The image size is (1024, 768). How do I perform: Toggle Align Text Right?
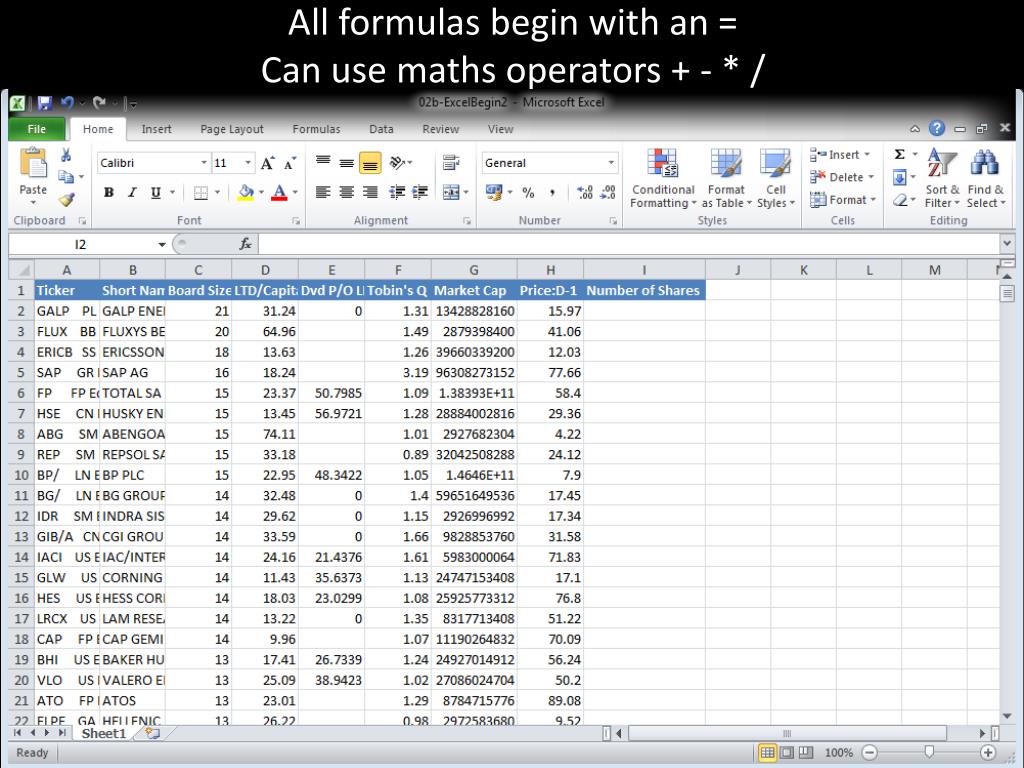coord(370,192)
